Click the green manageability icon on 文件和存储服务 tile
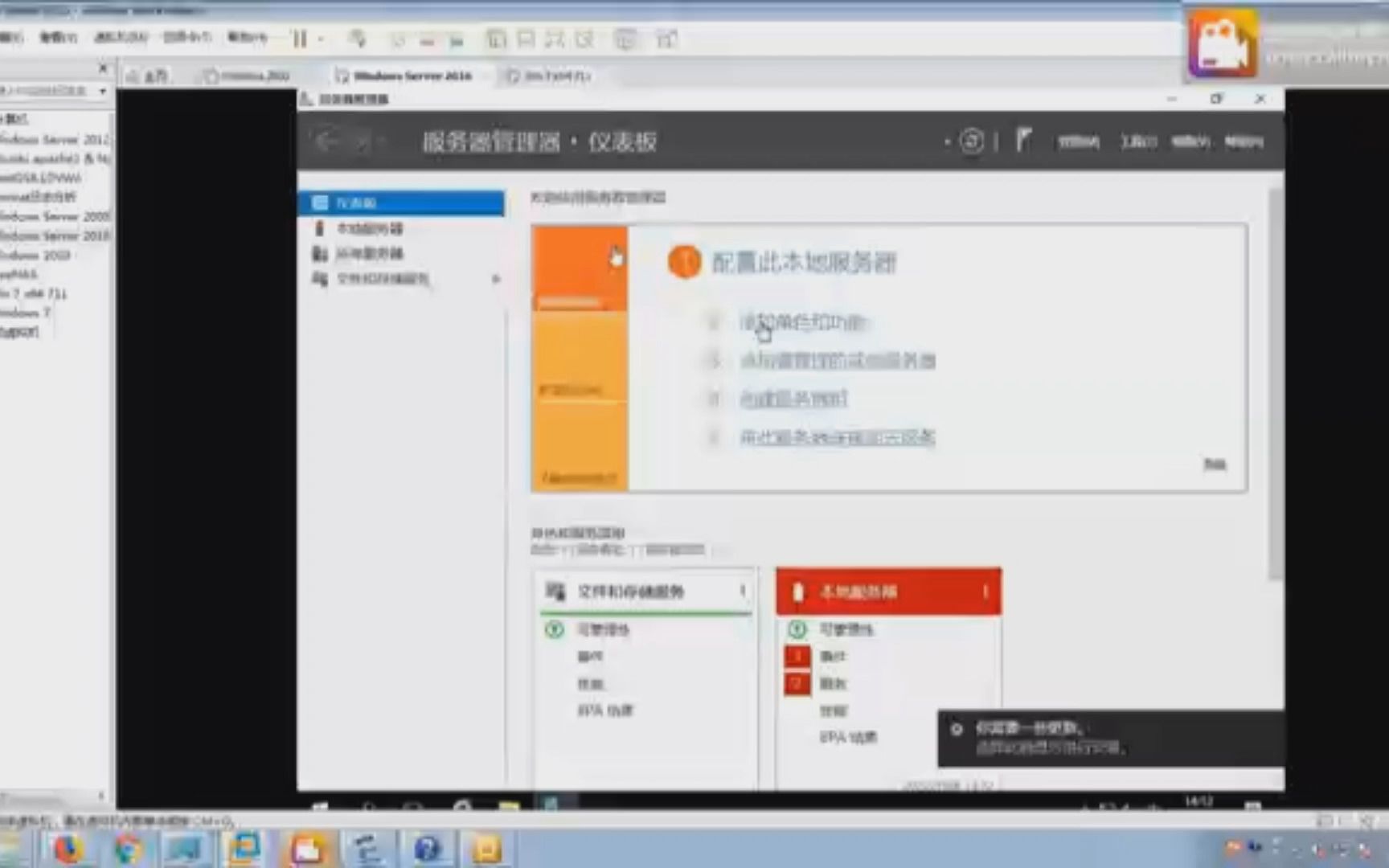The height and width of the screenshot is (868, 1389). click(554, 630)
